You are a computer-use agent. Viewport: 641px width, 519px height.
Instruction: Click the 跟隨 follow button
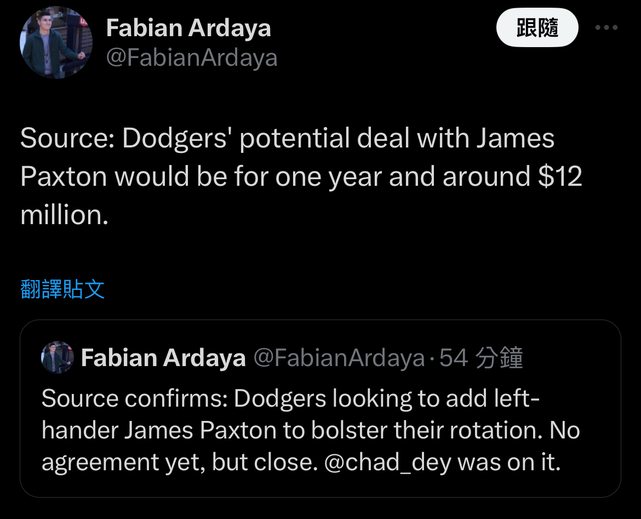(x=537, y=29)
